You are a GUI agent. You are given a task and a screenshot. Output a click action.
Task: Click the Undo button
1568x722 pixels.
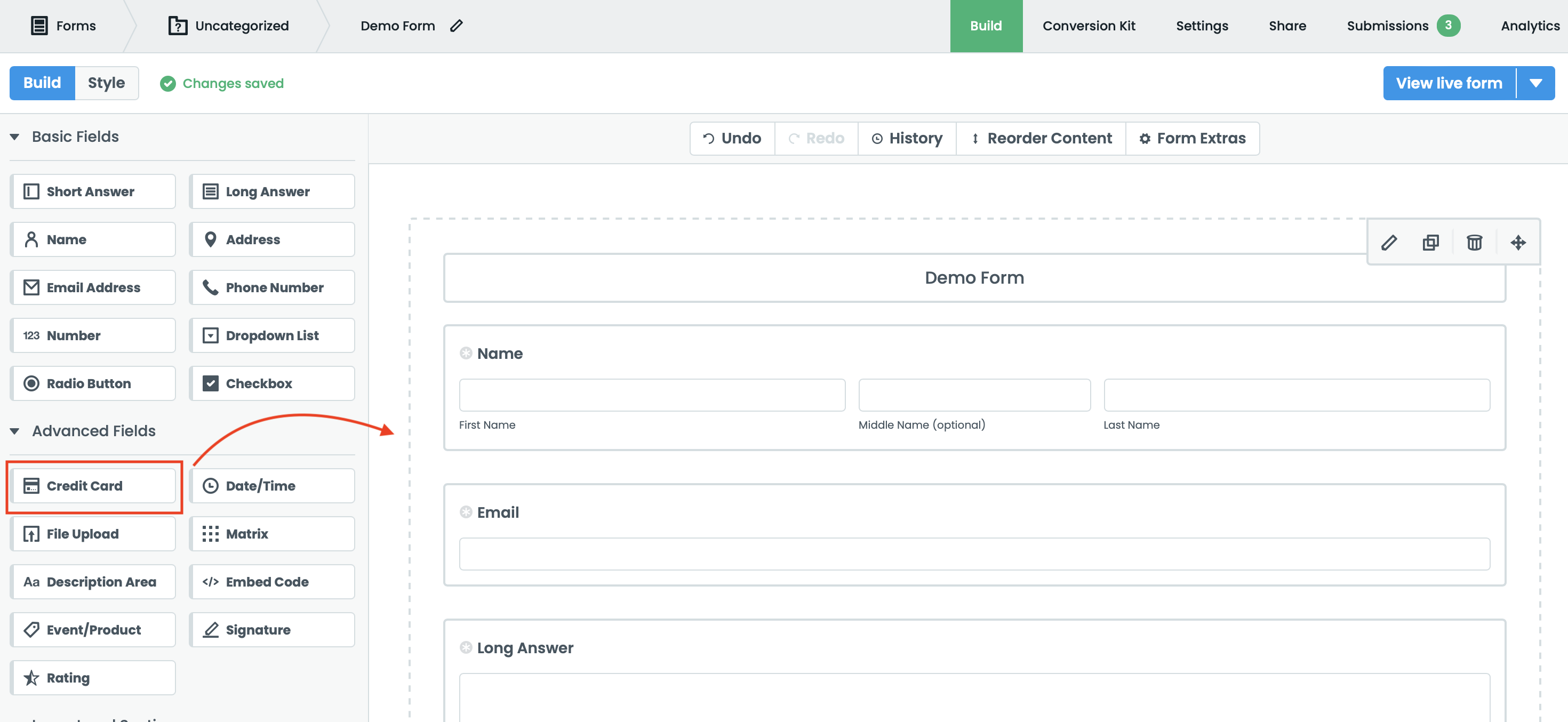pyautogui.click(x=732, y=138)
